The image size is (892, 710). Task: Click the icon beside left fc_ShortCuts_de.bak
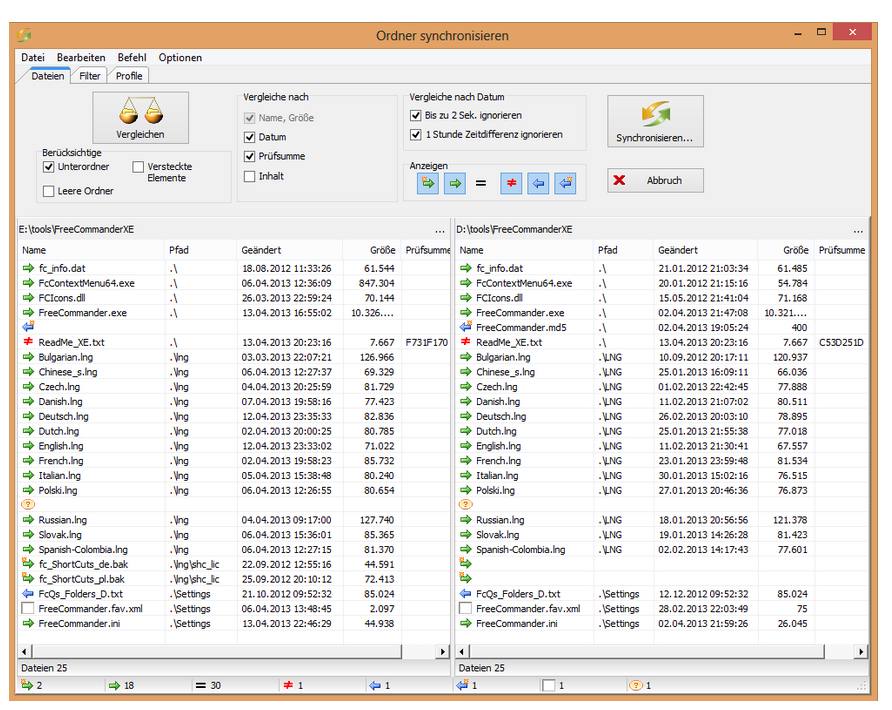(x=28, y=564)
